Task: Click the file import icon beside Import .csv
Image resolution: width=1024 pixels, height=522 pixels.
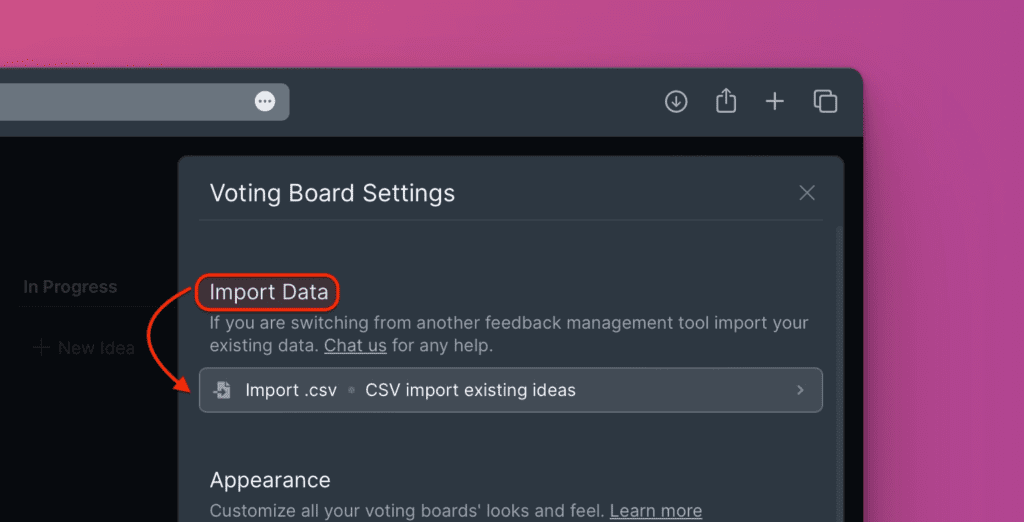Action: (x=222, y=390)
